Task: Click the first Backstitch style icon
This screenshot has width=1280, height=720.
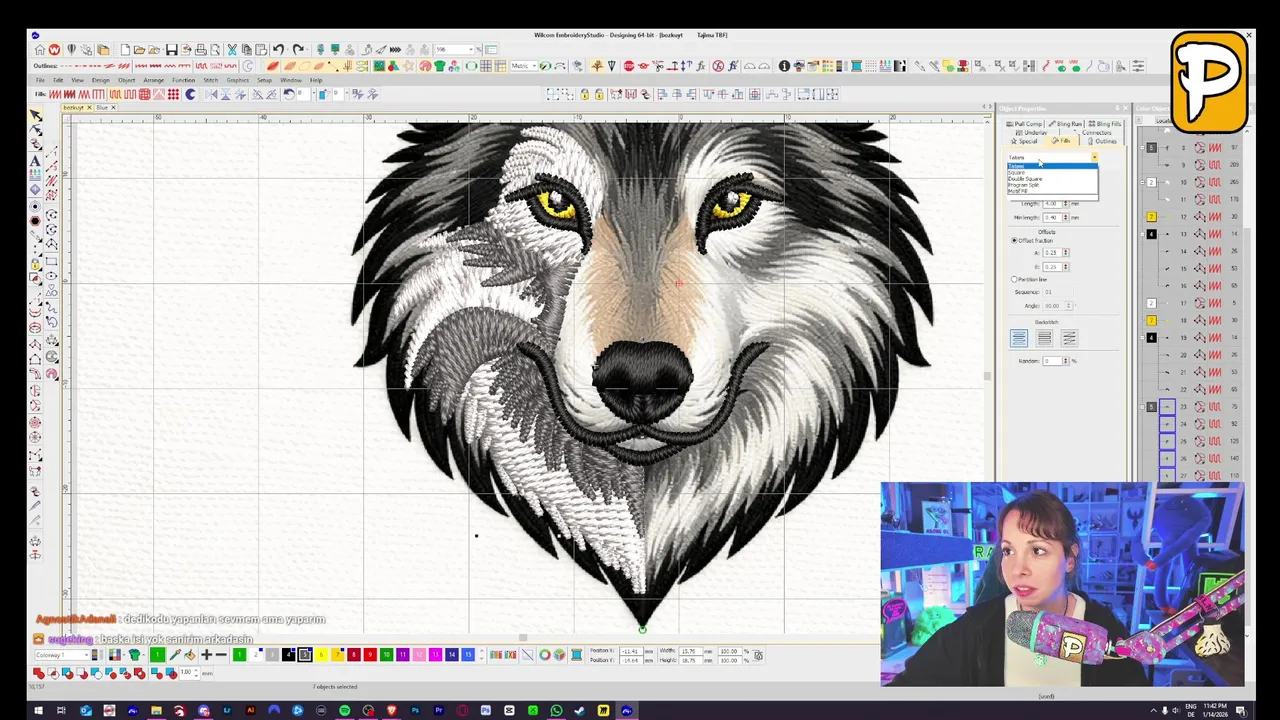Action: pyautogui.click(x=1019, y=338)
